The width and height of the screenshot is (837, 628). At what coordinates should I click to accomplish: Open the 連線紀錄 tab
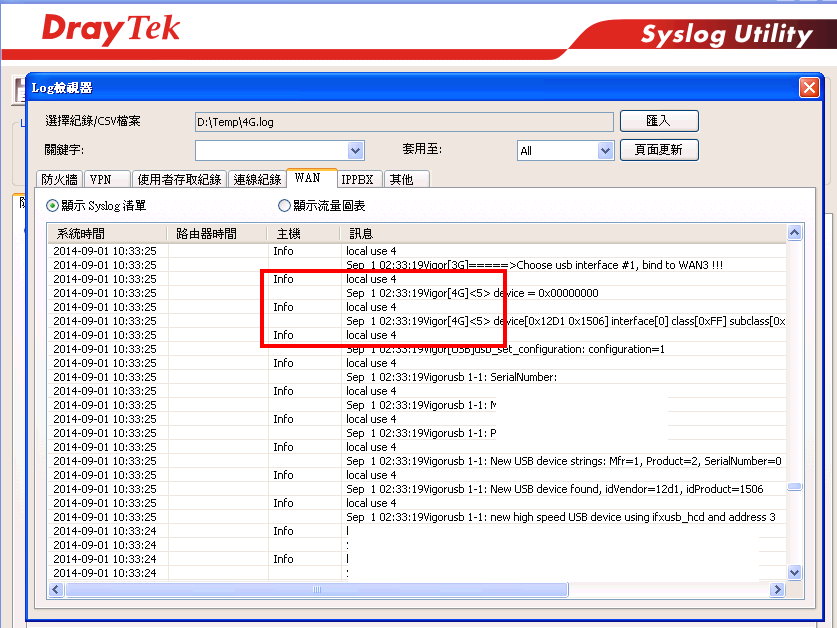click(257, 179)
